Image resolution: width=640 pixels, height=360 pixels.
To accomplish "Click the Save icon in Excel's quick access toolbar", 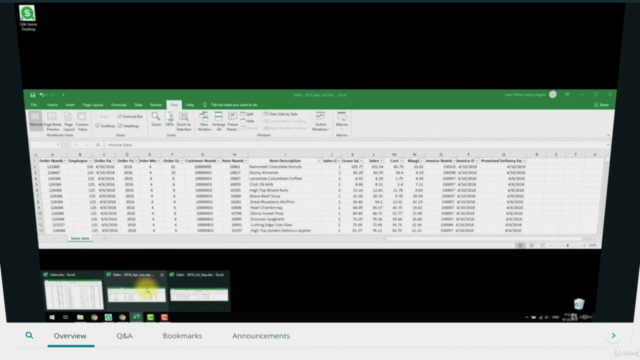I will click(x=33, y=95).
